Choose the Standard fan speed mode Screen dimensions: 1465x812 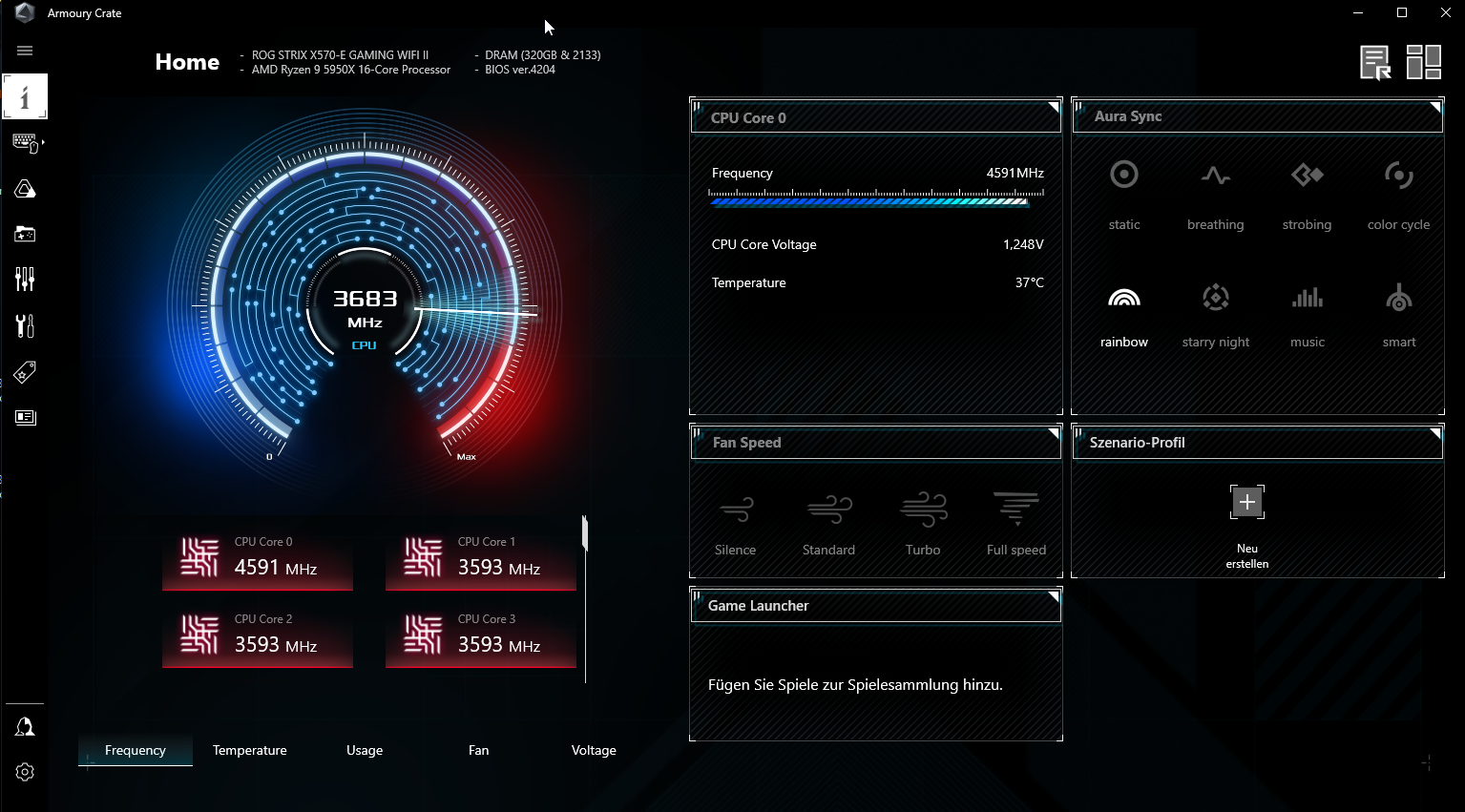828,525
